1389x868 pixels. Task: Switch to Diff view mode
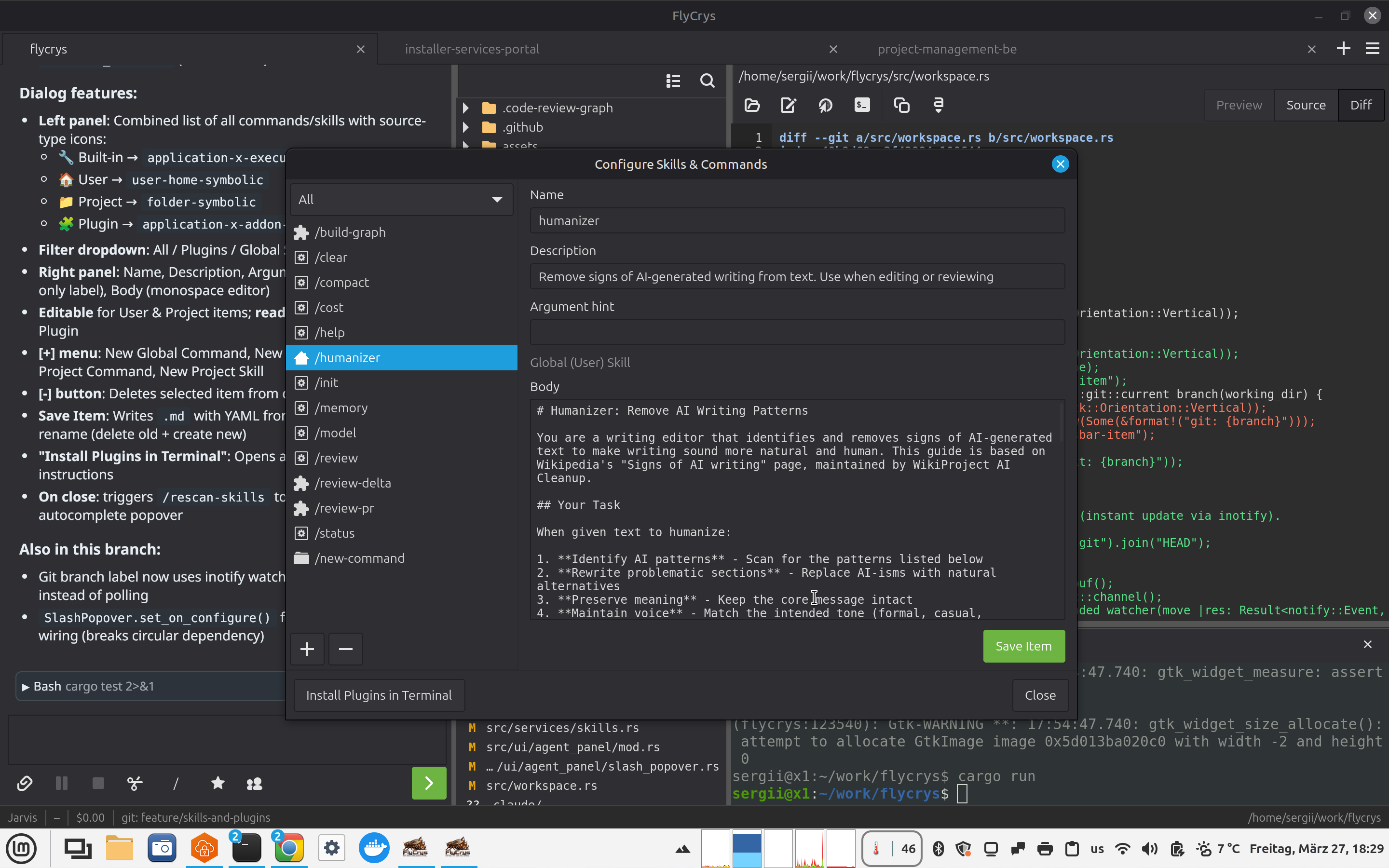[1360, 105]
